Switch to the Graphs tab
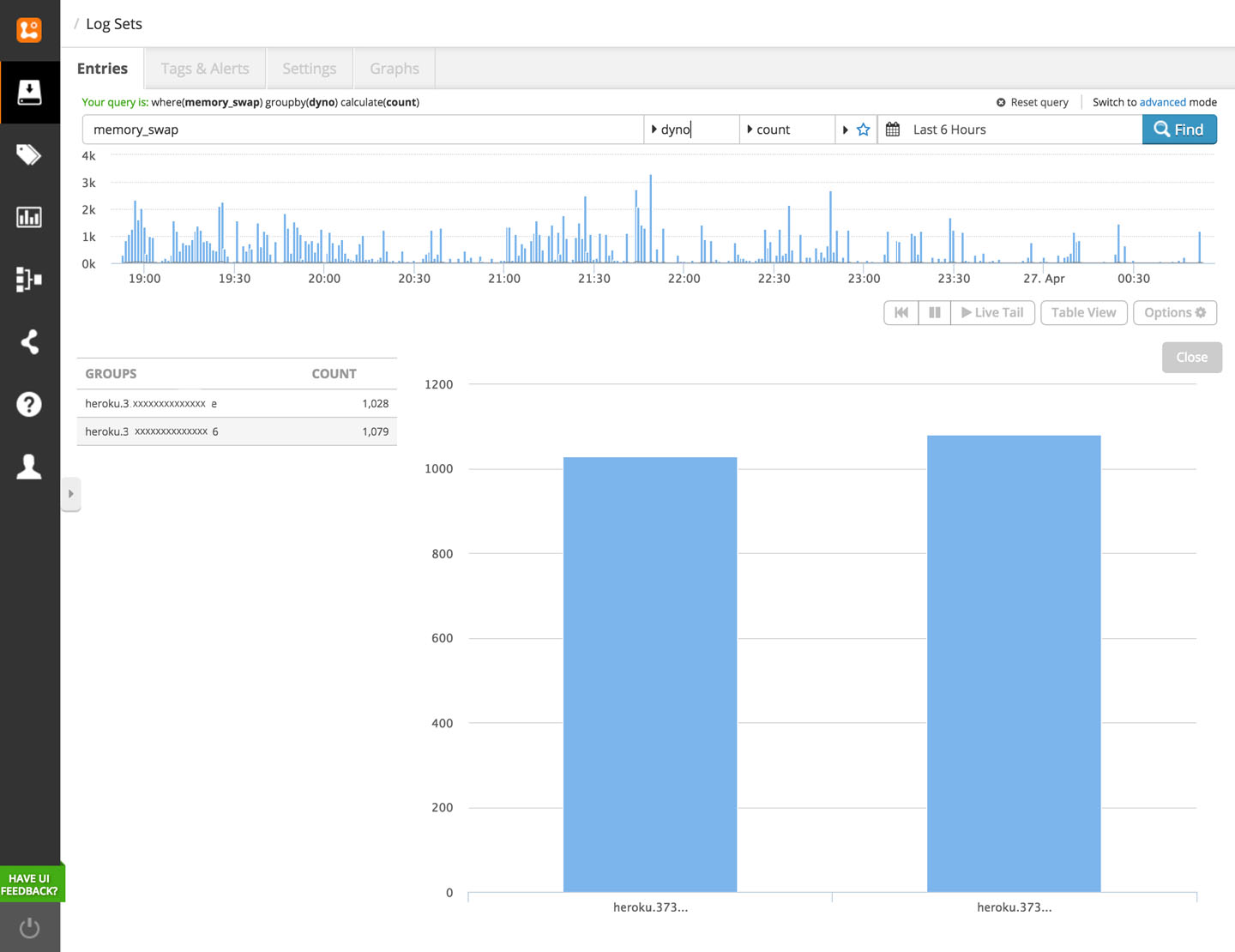 pyautogui.click(x=395, y=69)
